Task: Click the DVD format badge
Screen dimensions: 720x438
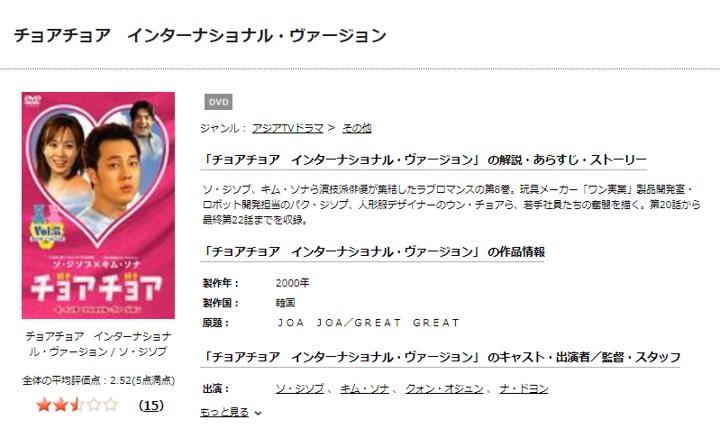Action: pos(218,102)
